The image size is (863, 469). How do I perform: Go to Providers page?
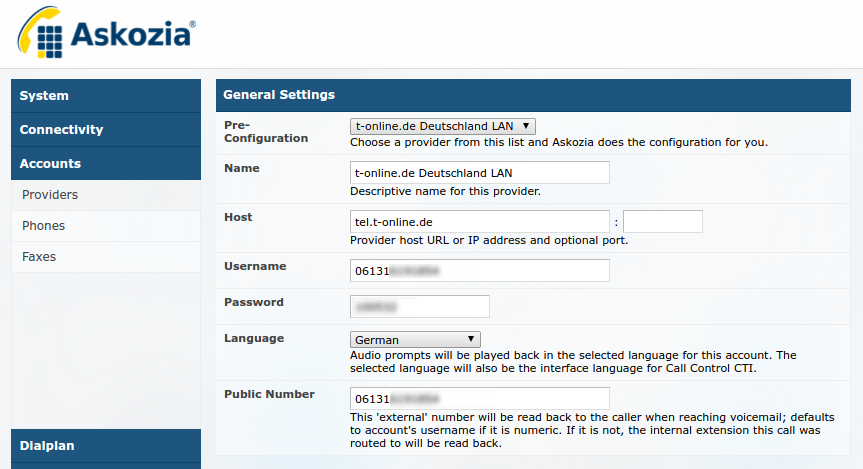click(106, 195)
